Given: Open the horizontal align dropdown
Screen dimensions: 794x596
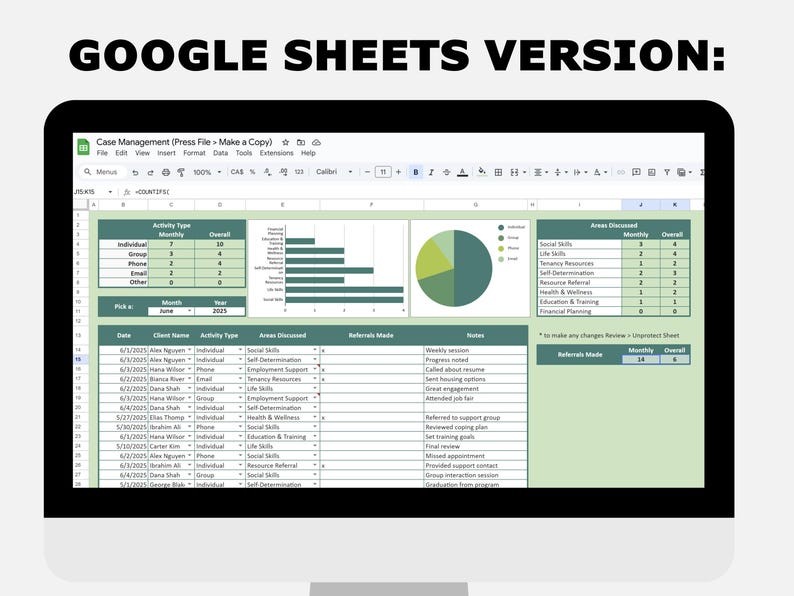Looking at the screenshot, I should (x=541, y=172).
